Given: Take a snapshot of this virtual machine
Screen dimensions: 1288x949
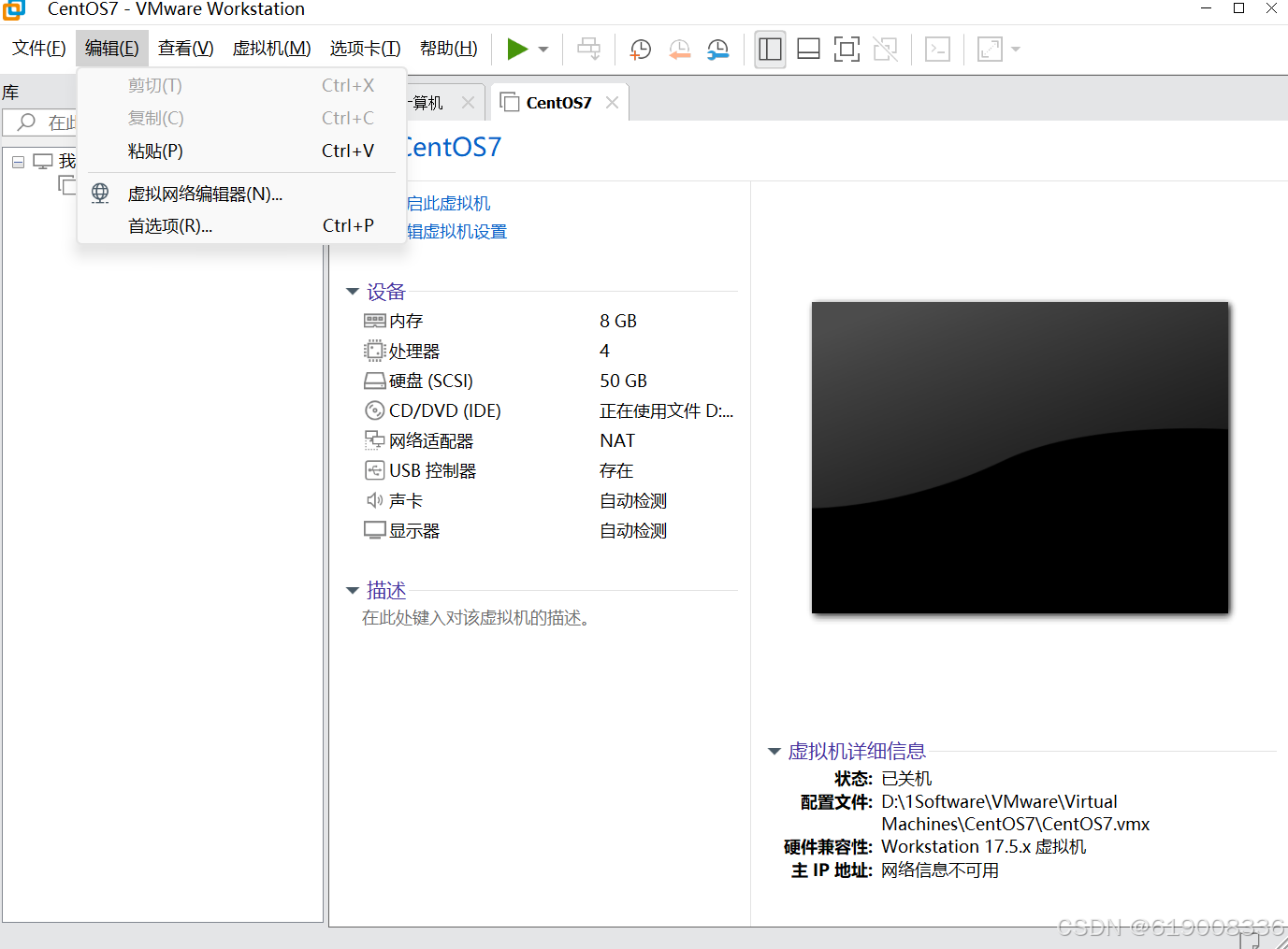Looking at the screenshot, I should coord(641,50).
